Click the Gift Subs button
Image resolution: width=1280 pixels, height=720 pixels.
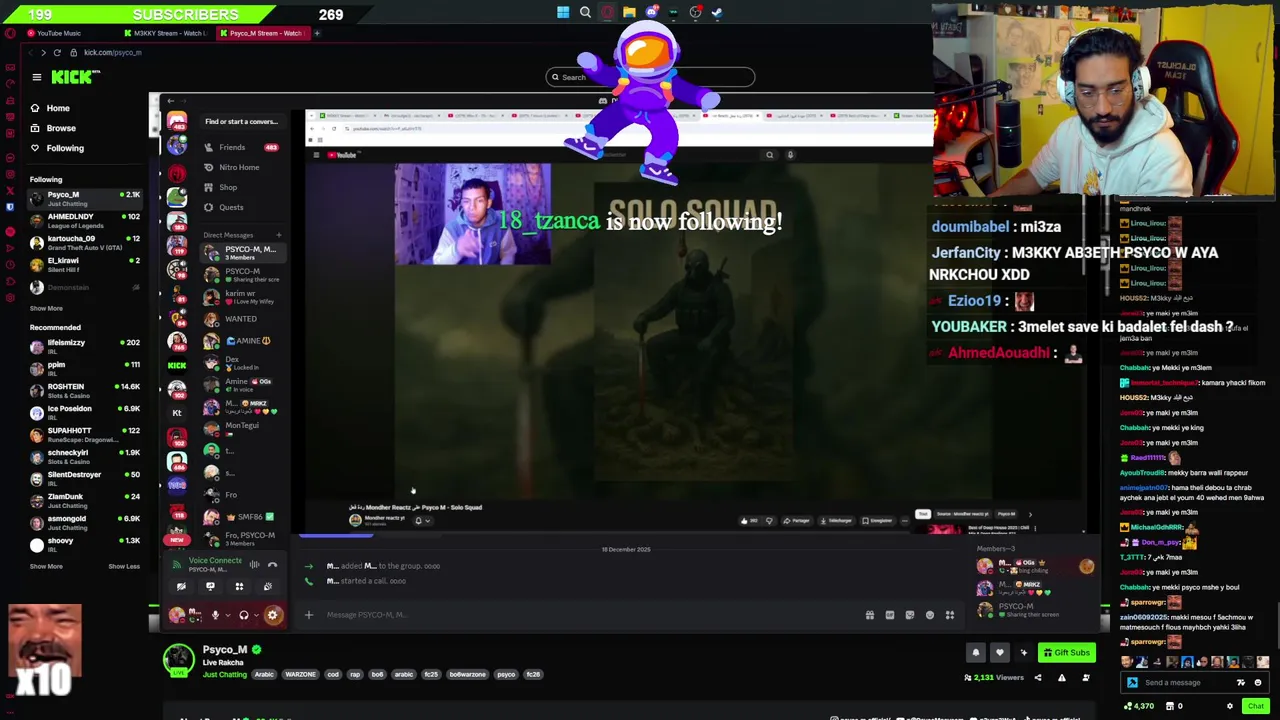click(1067, 653)
